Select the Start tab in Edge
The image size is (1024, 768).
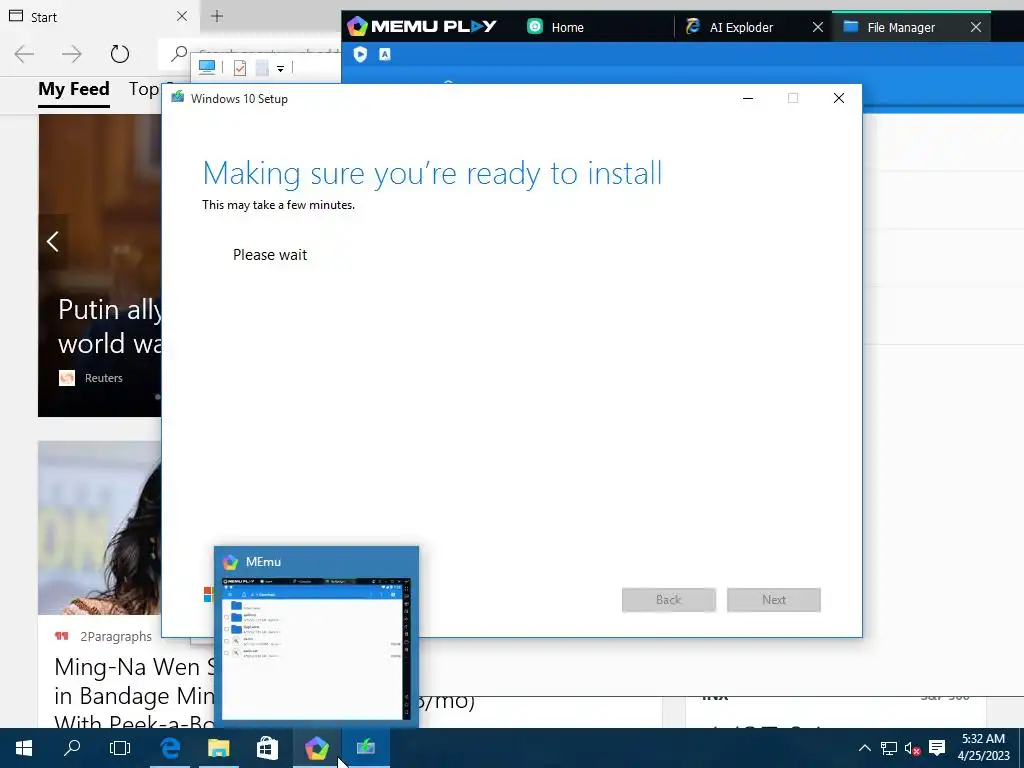[98, 16]
